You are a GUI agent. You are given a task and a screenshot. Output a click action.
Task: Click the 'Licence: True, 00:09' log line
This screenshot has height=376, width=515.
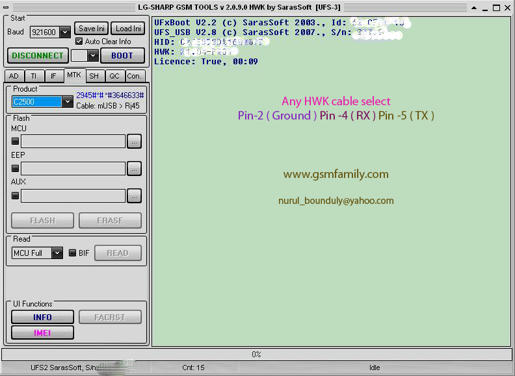(206, 61)
